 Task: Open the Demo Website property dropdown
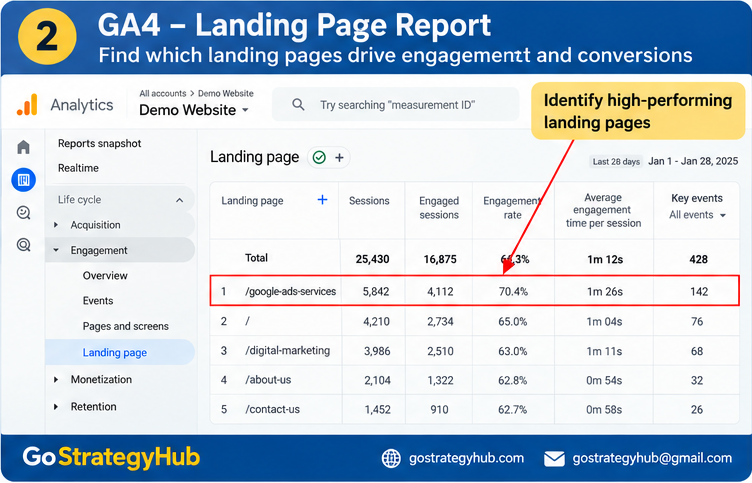tap(194, 110)
